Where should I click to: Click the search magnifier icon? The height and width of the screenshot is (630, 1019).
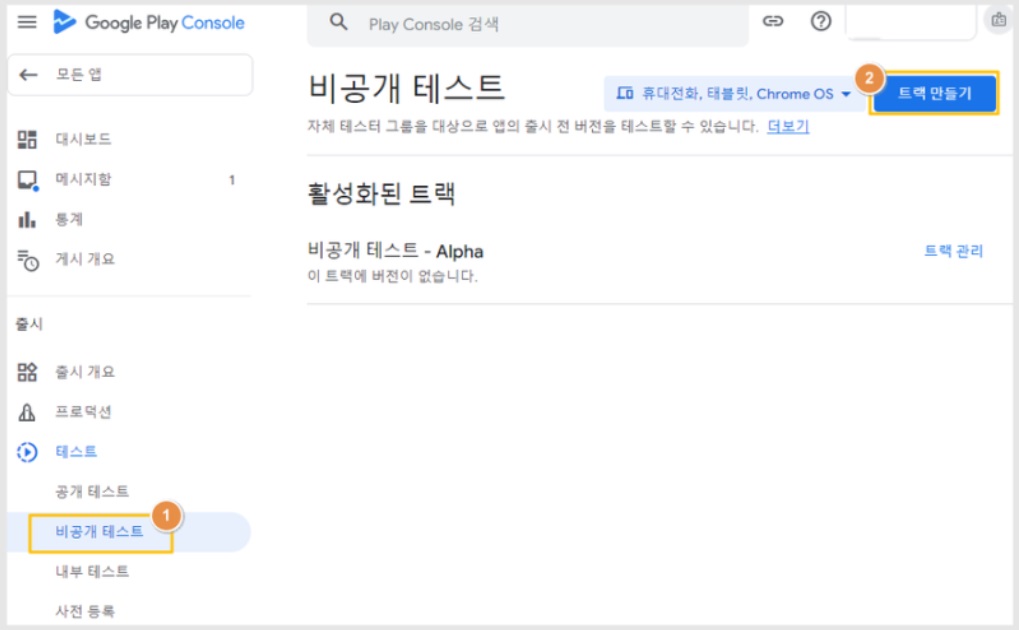(339, 23)
